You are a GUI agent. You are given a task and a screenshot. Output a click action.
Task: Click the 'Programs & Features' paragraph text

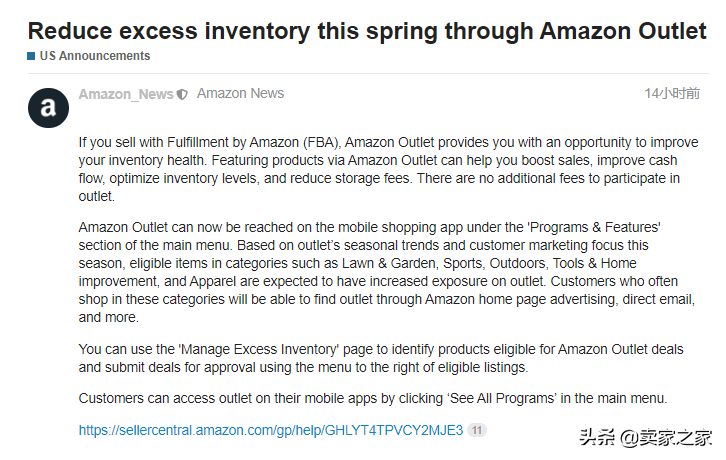pos(387,272)
